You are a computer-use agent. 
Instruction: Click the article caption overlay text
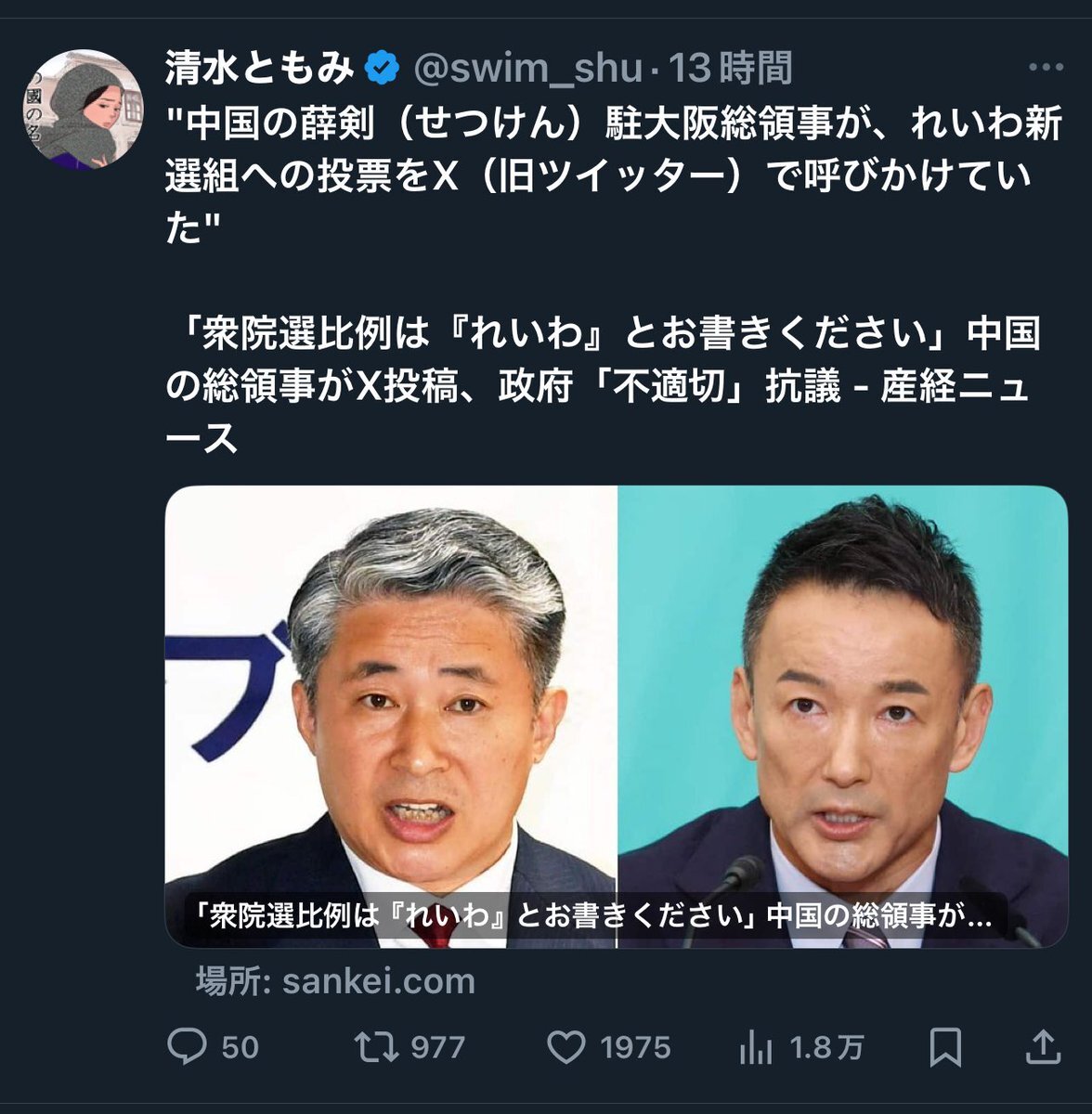(x=589, y=916)
